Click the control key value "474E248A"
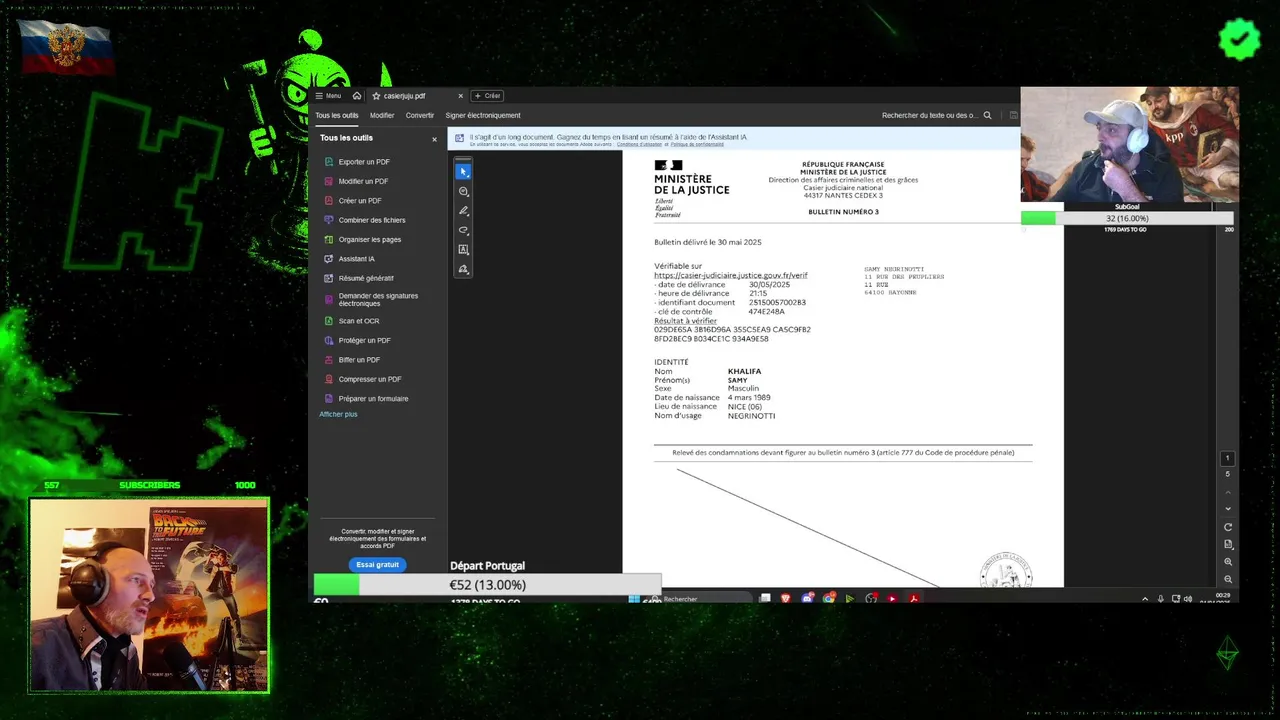This screenshot has height=720, width=1280. tap(766, 311)
